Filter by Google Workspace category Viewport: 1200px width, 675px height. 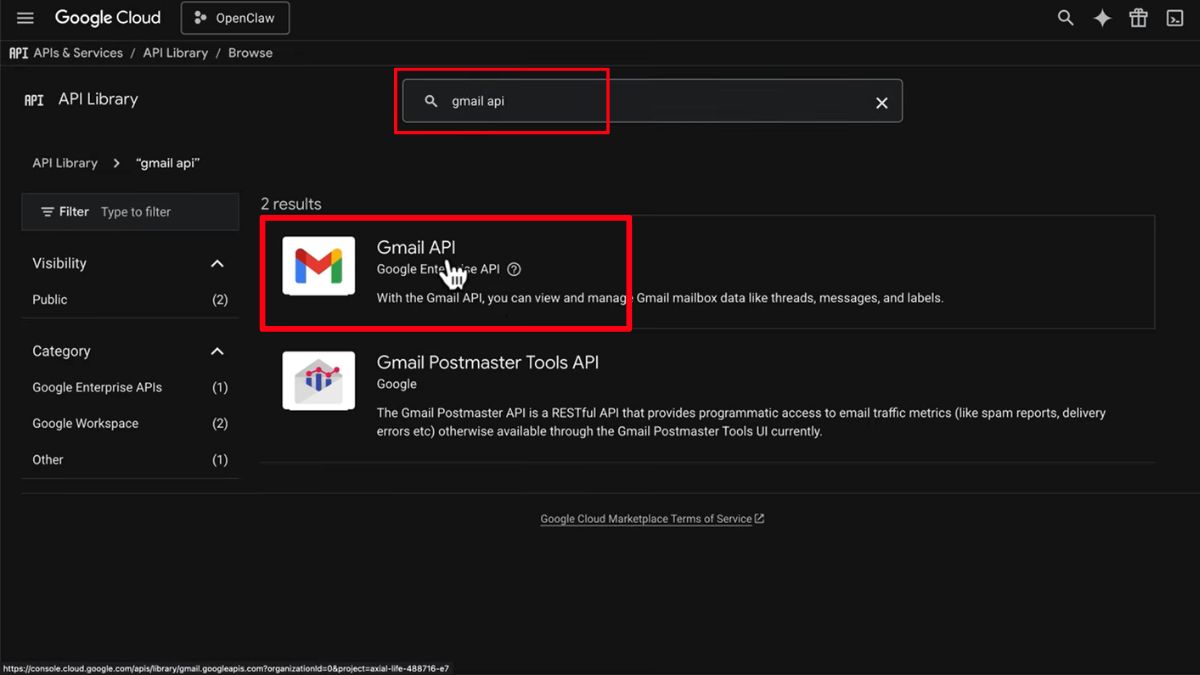(85, 424)
